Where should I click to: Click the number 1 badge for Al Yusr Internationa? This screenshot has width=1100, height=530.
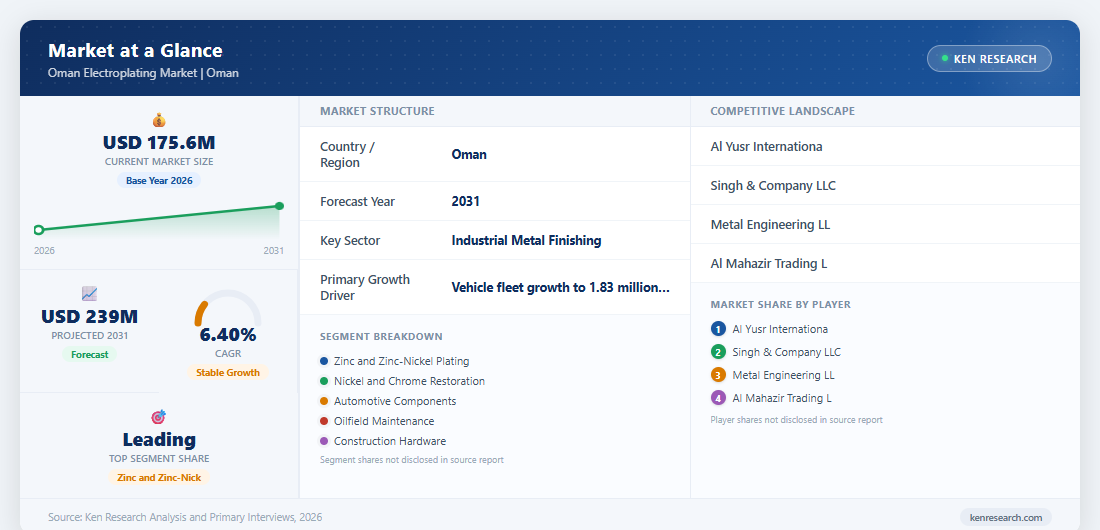coord(718,329)
